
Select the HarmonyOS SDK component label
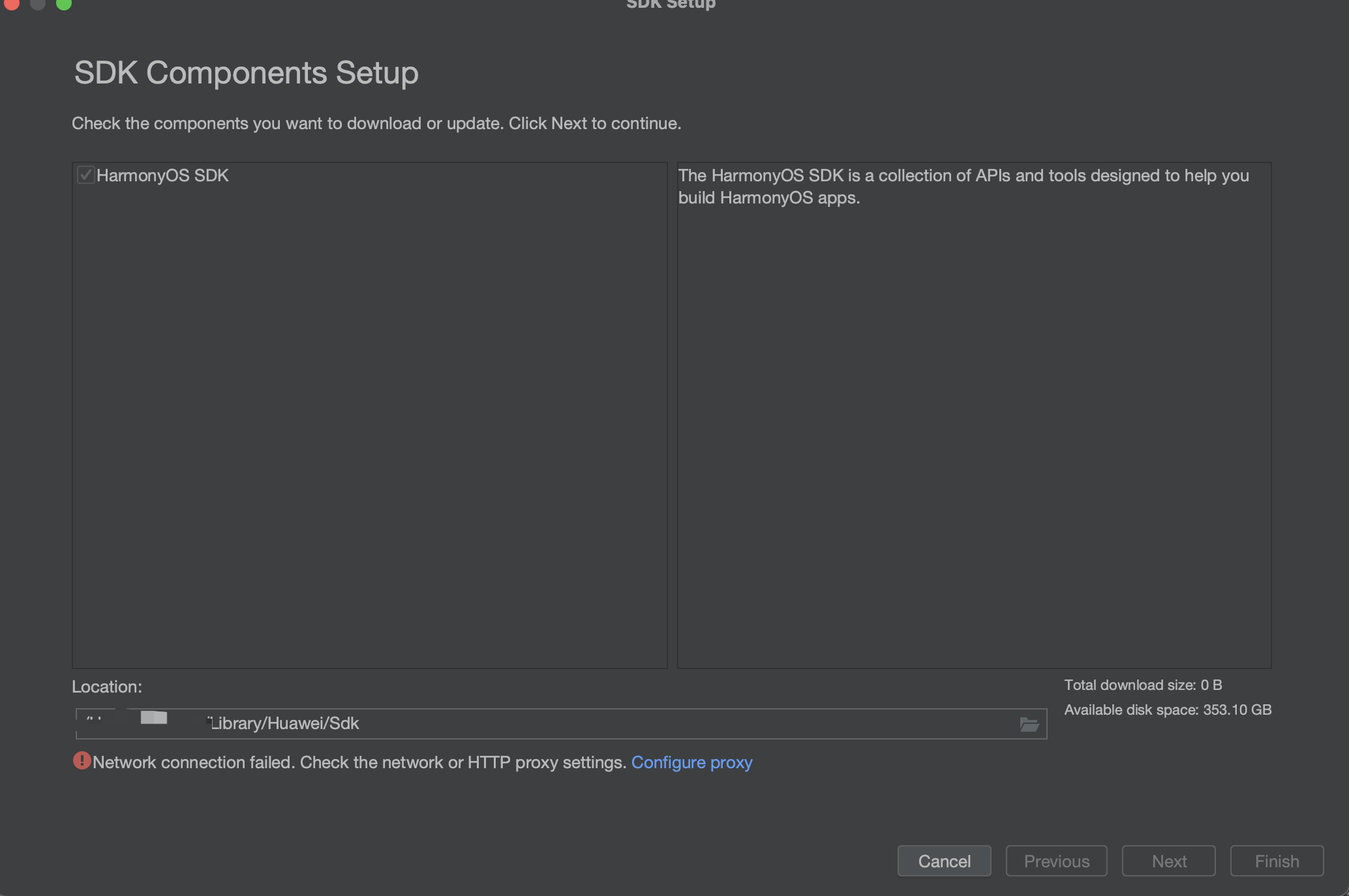pyautogui.click(x=162, y=175)
